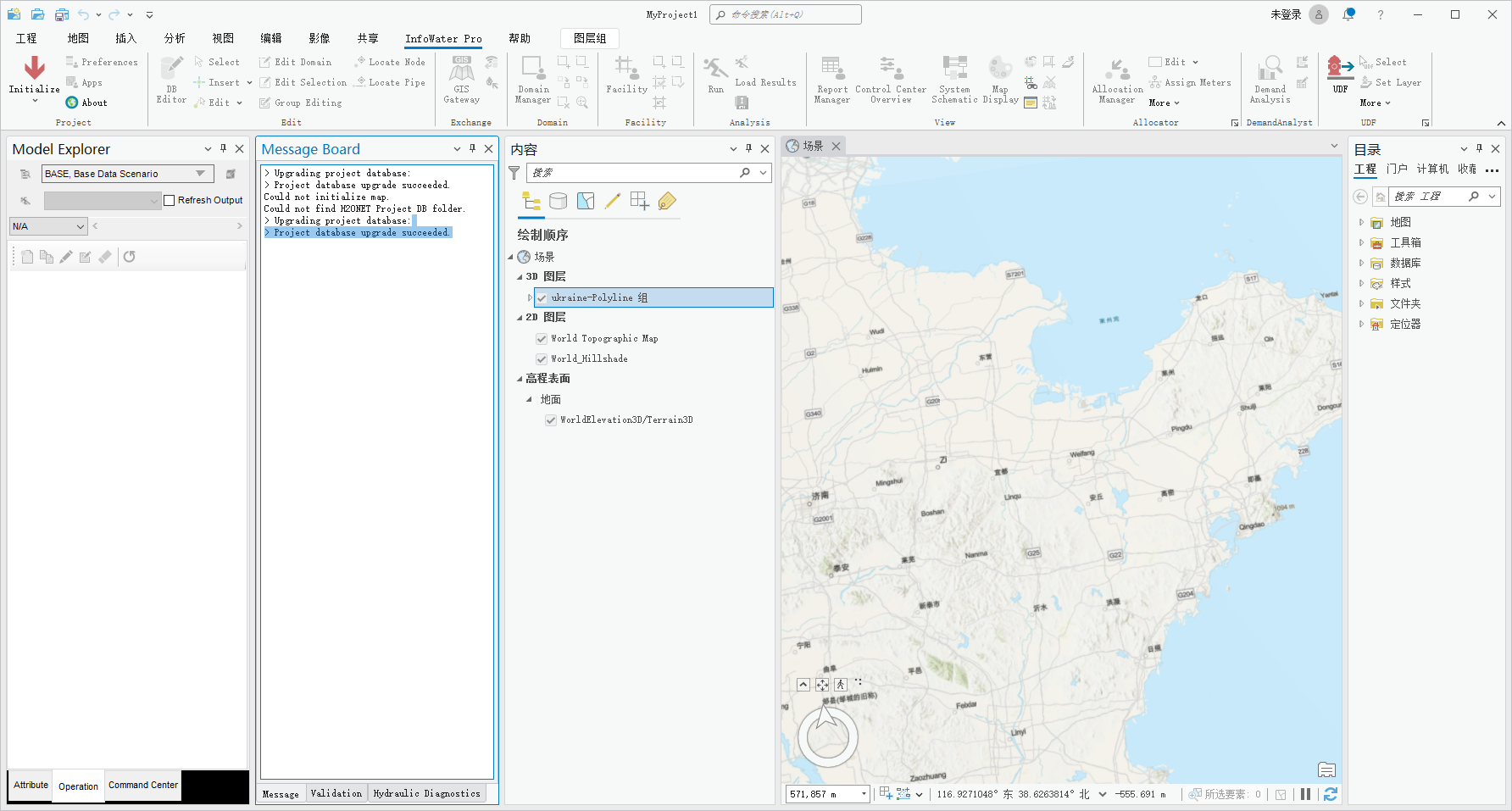Open the 分析 ribbon tab
The image size is (1512, 811).
pos(175,38)
